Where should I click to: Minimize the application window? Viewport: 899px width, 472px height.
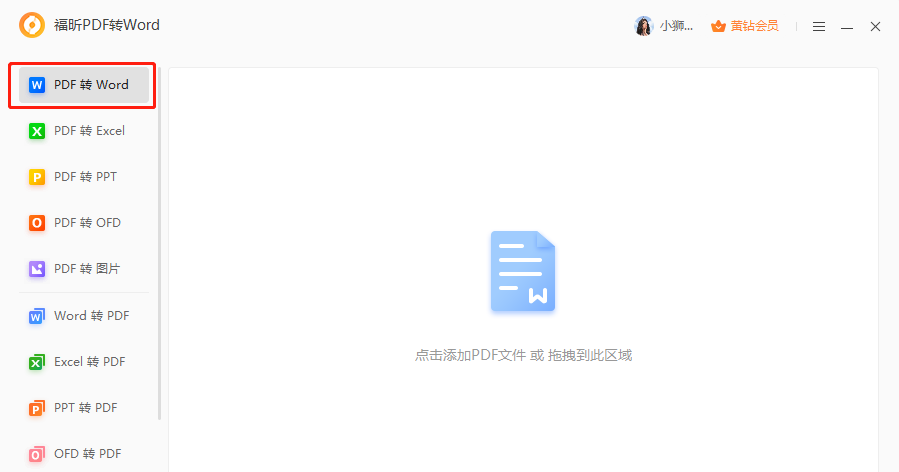[847, 27]
